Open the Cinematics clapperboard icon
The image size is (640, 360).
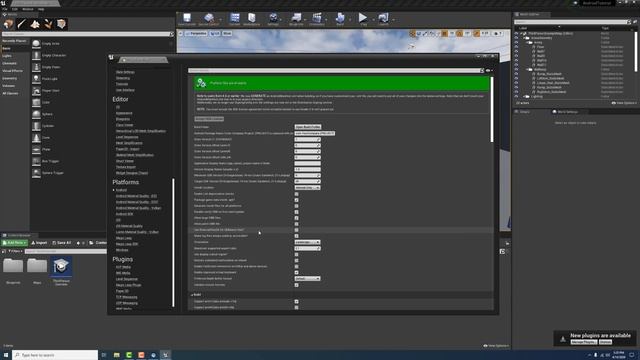tap(317, 18)
